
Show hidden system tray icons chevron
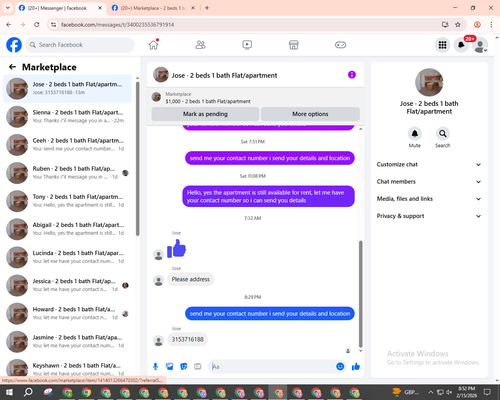point(430,392)
